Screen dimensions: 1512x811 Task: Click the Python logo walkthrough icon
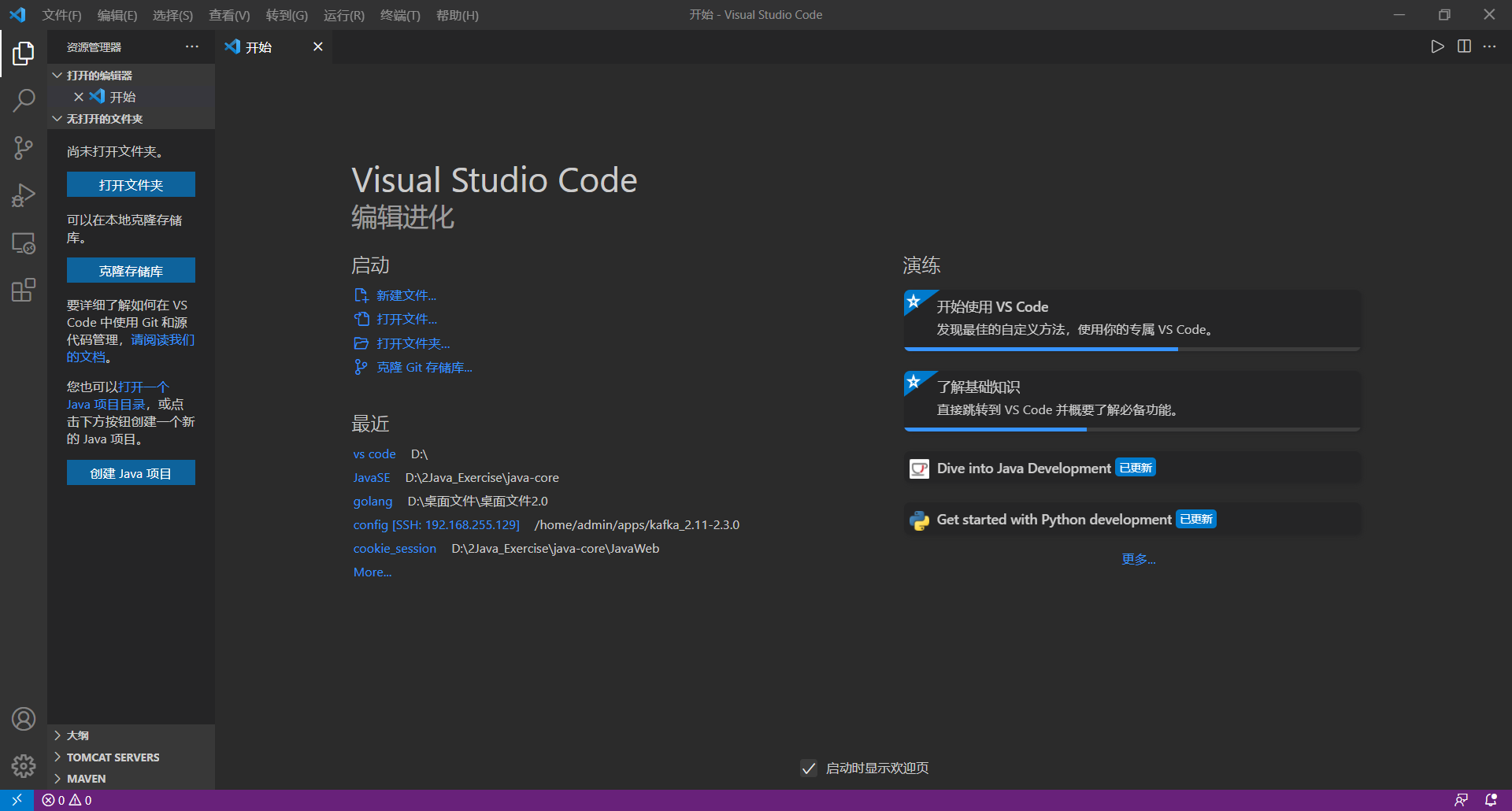coord(919,520)
